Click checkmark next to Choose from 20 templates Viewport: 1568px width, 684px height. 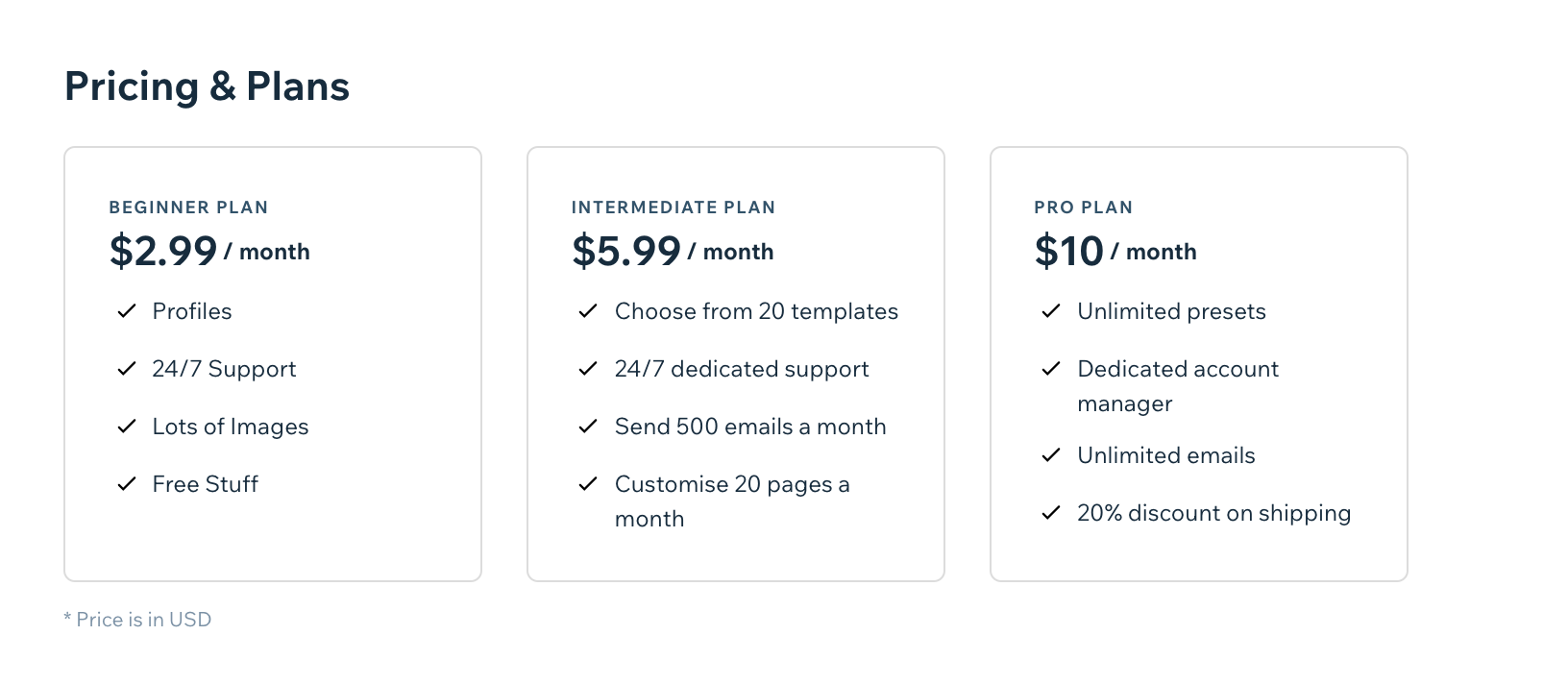588,311
